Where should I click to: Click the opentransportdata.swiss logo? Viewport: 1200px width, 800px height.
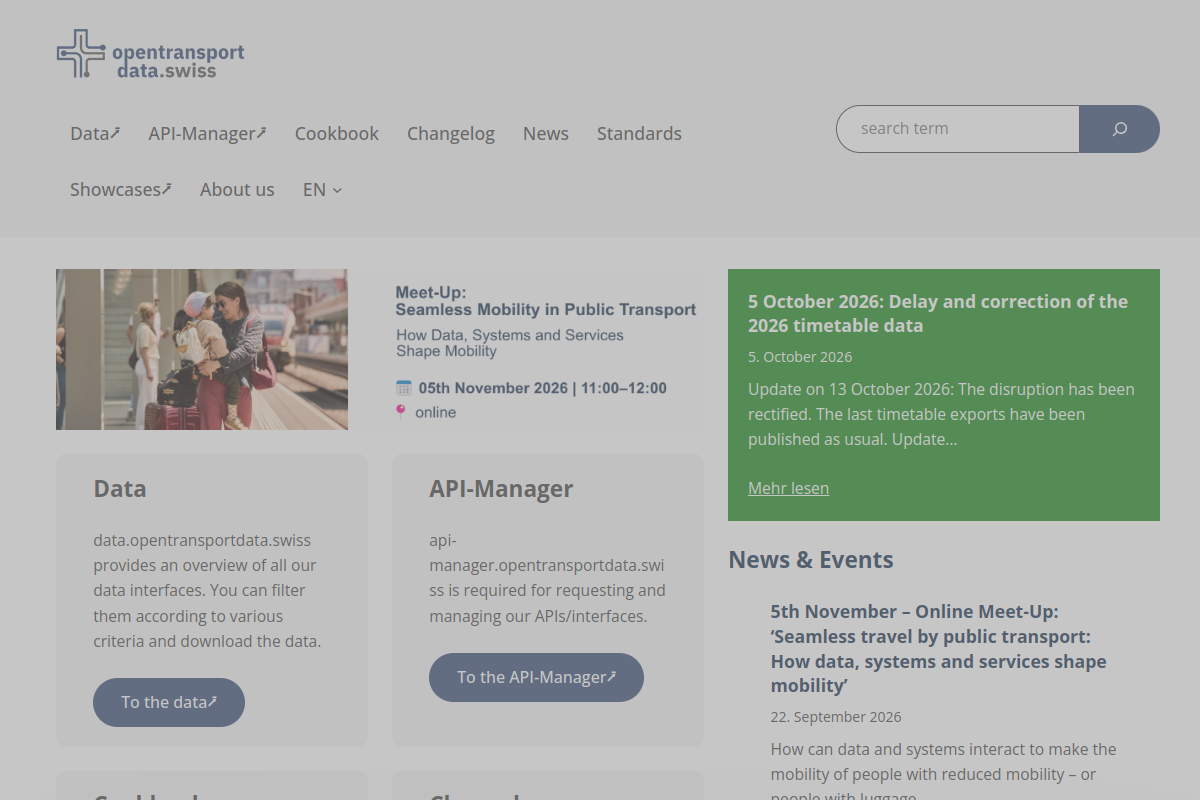tap(150, 54)
